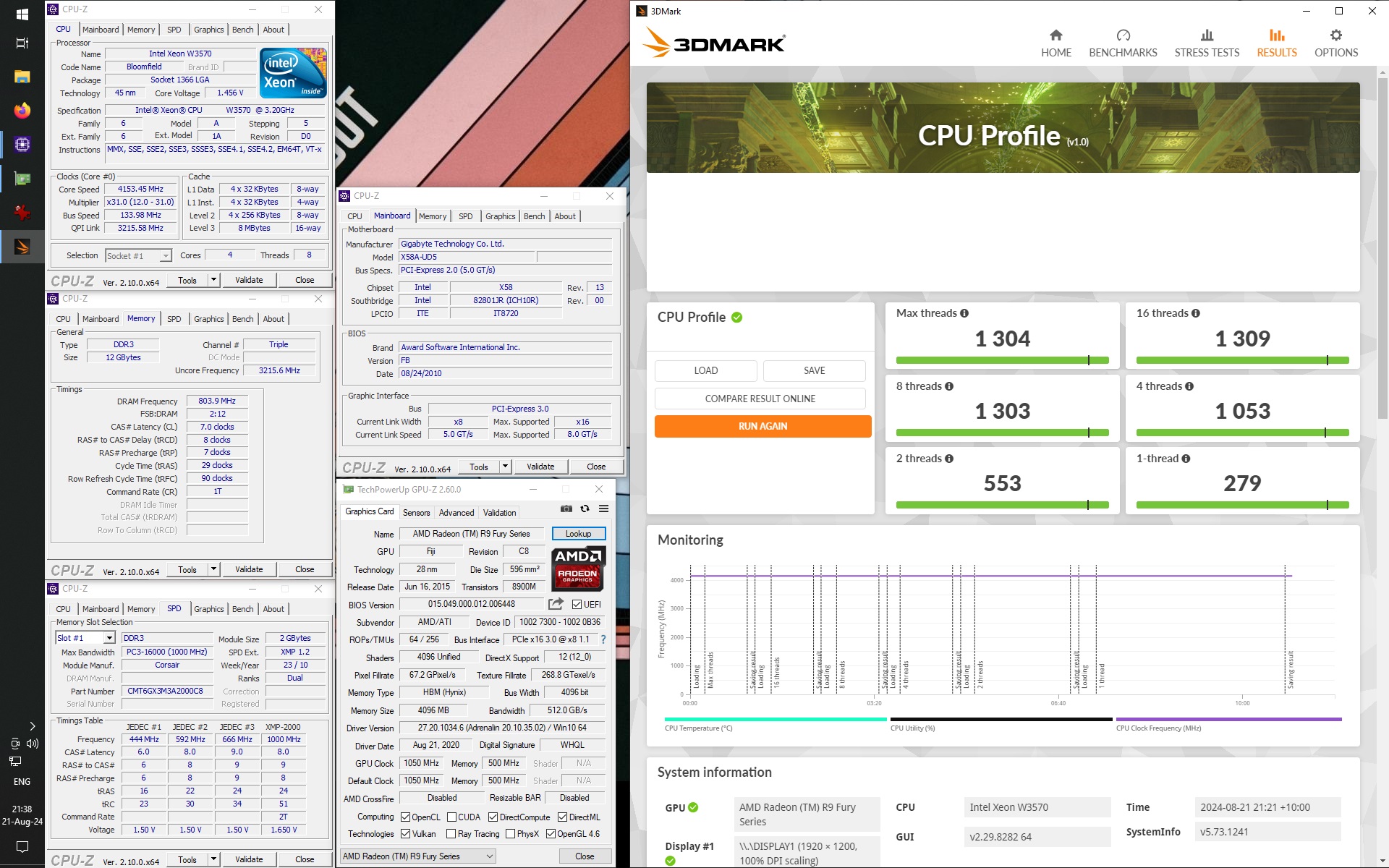Click the 3DMark Save button
This screenshot has height=868, width=1389.
(814, 370)
